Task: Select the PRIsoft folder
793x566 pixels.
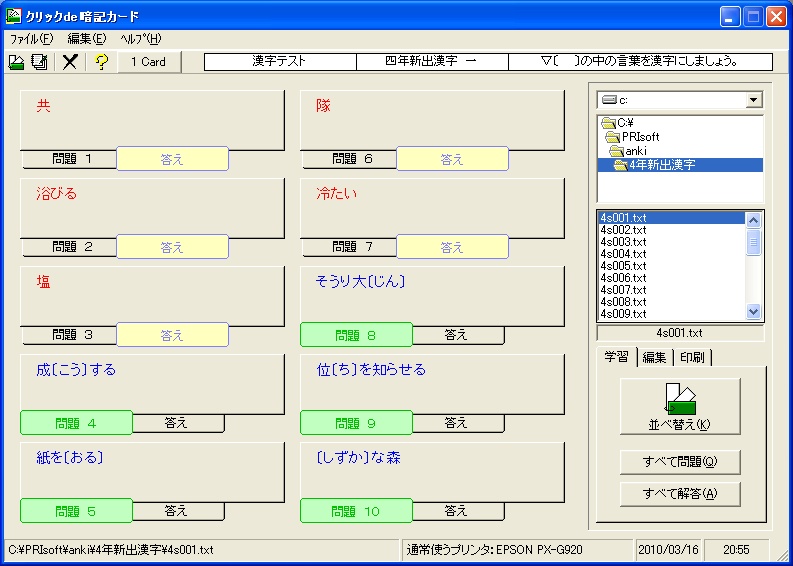Action: [x=632, y=137]
